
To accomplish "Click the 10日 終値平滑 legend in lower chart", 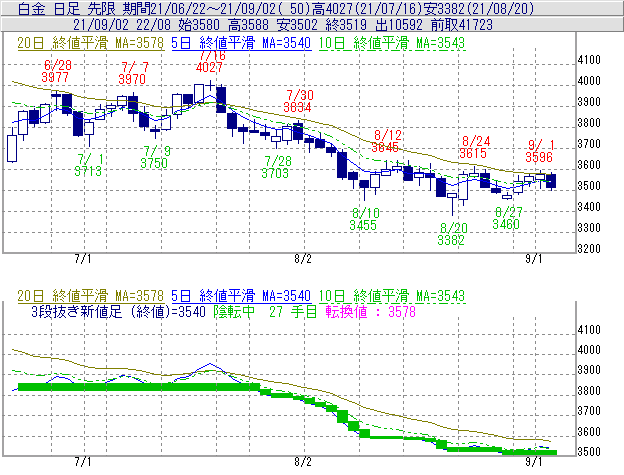I will tap(392, 296).
